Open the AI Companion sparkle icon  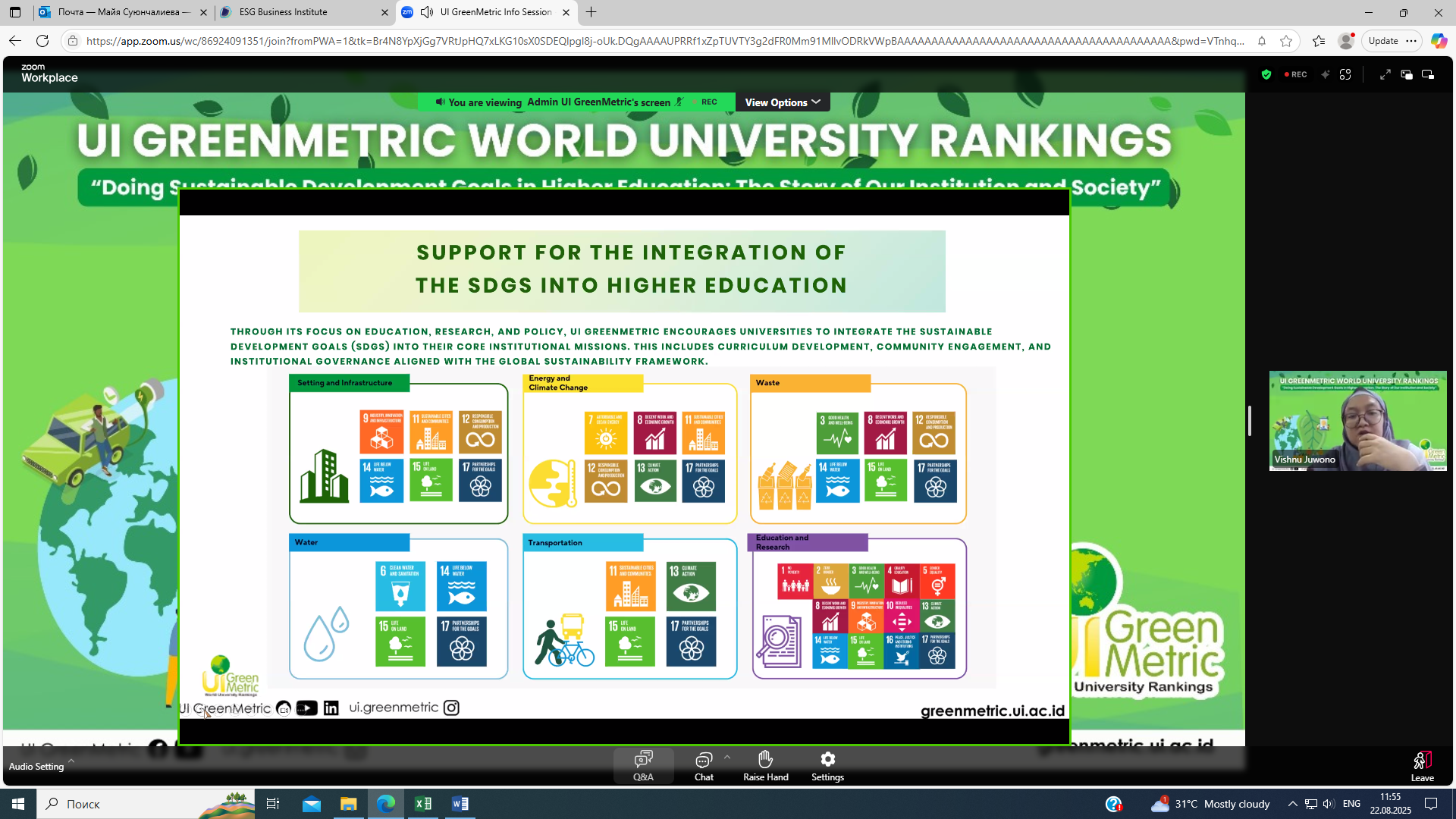coord(1325,74)
